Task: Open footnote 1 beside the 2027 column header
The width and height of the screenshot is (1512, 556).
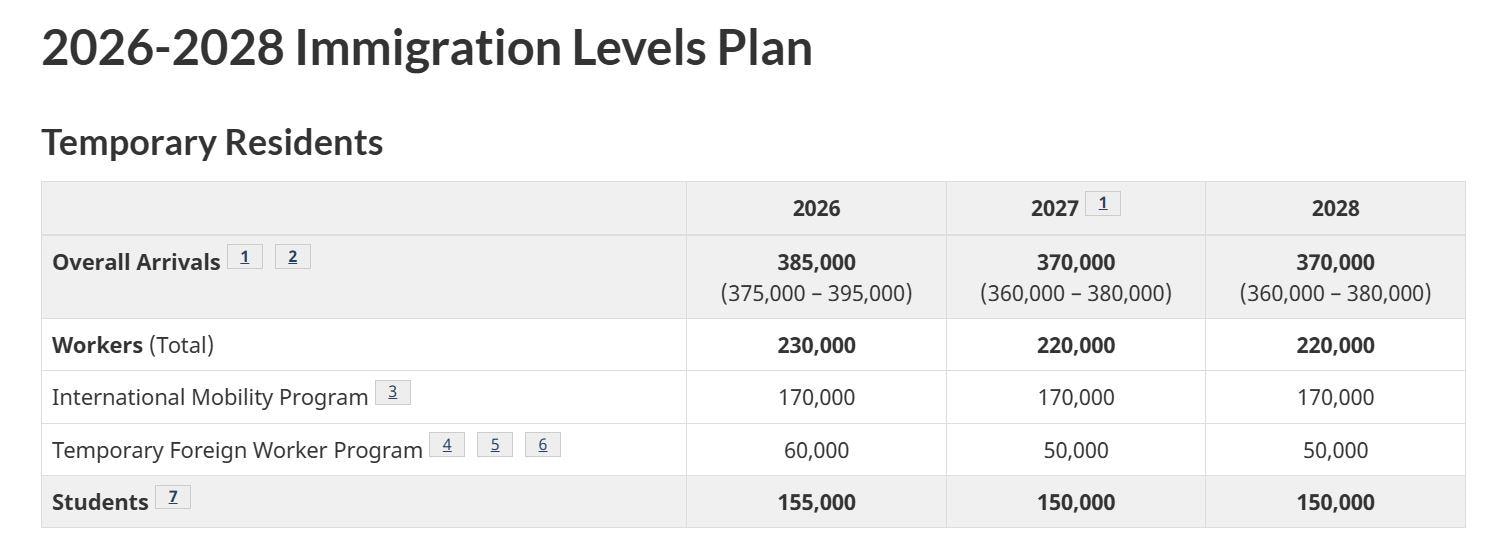Action: click(1102, 203)
